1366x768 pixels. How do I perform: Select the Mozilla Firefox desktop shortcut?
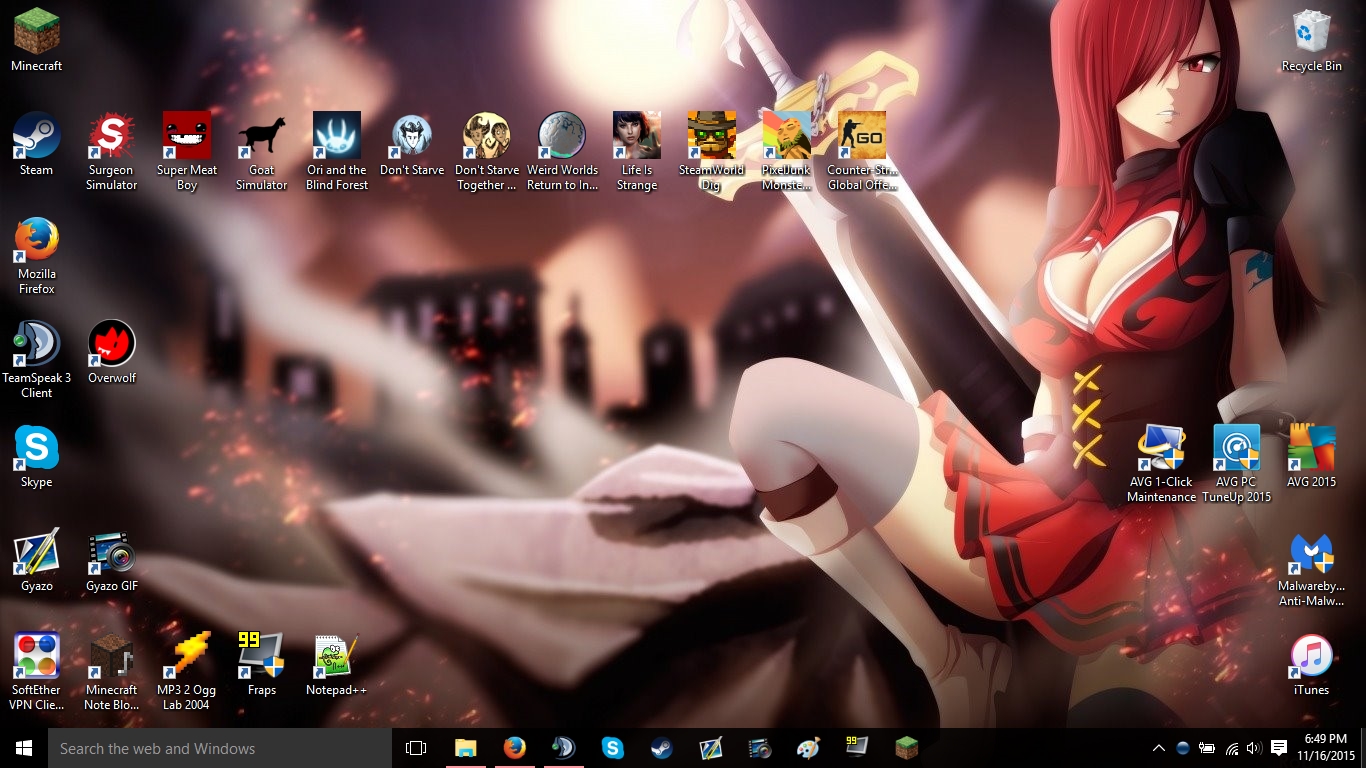pyautogui.click(x=37, y=256)
